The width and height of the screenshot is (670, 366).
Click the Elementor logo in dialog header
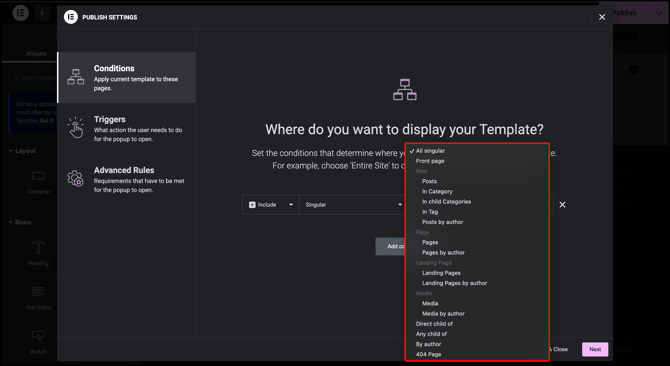(x=71, y=17)
